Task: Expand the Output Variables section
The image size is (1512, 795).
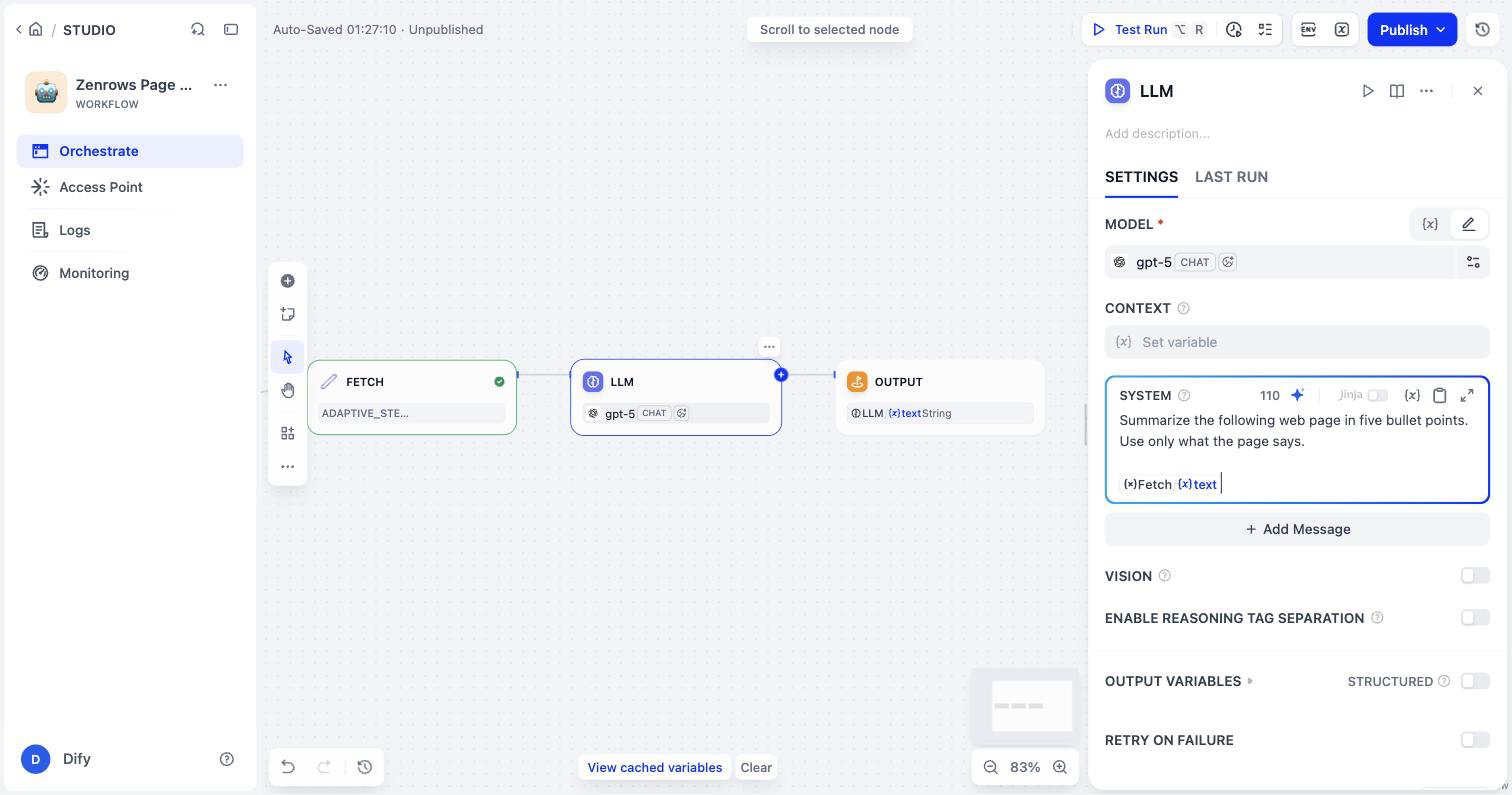Action: (1179, 681)
